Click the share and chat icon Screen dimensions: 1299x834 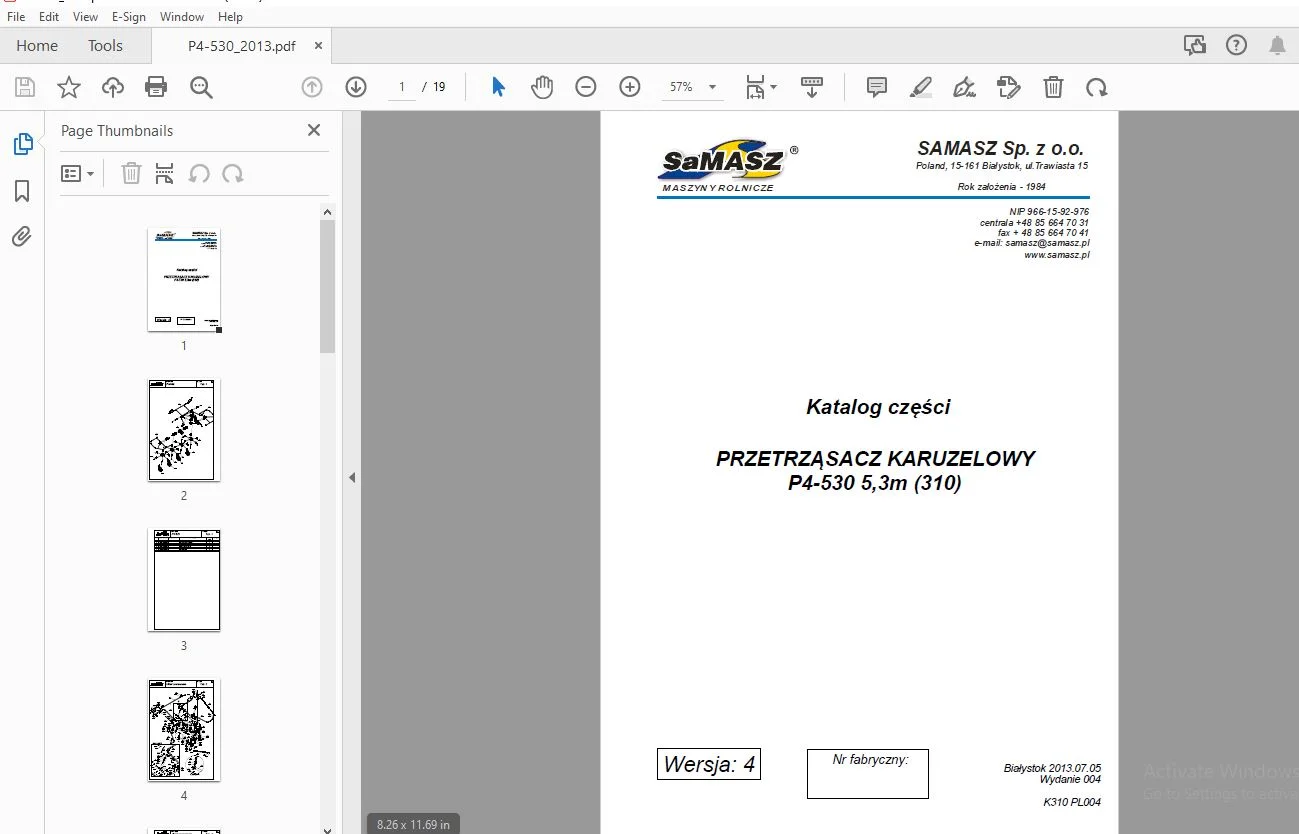(x=1194, y=45)
